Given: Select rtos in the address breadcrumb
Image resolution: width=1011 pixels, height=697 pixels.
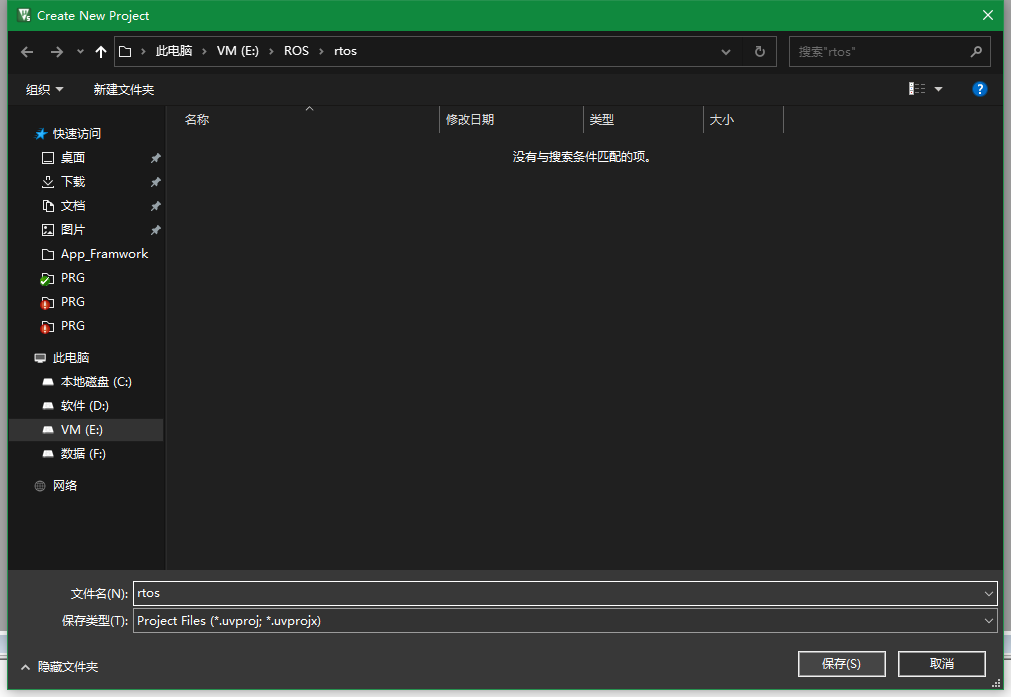Looking at the screenshot, I should click(346, 51).
